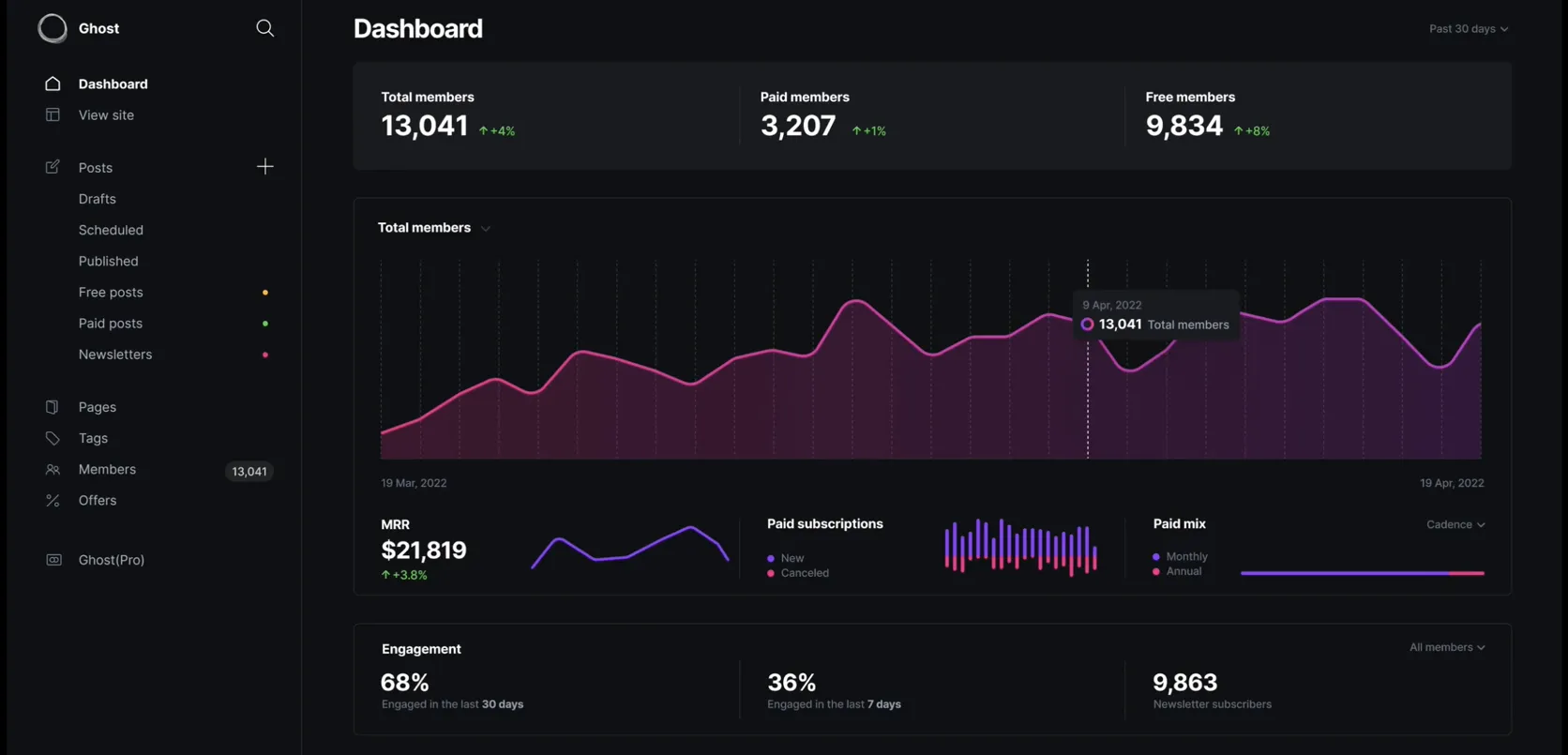Click the Paid mix progress bar
1568x755 pixels.
click(1362, 573)
